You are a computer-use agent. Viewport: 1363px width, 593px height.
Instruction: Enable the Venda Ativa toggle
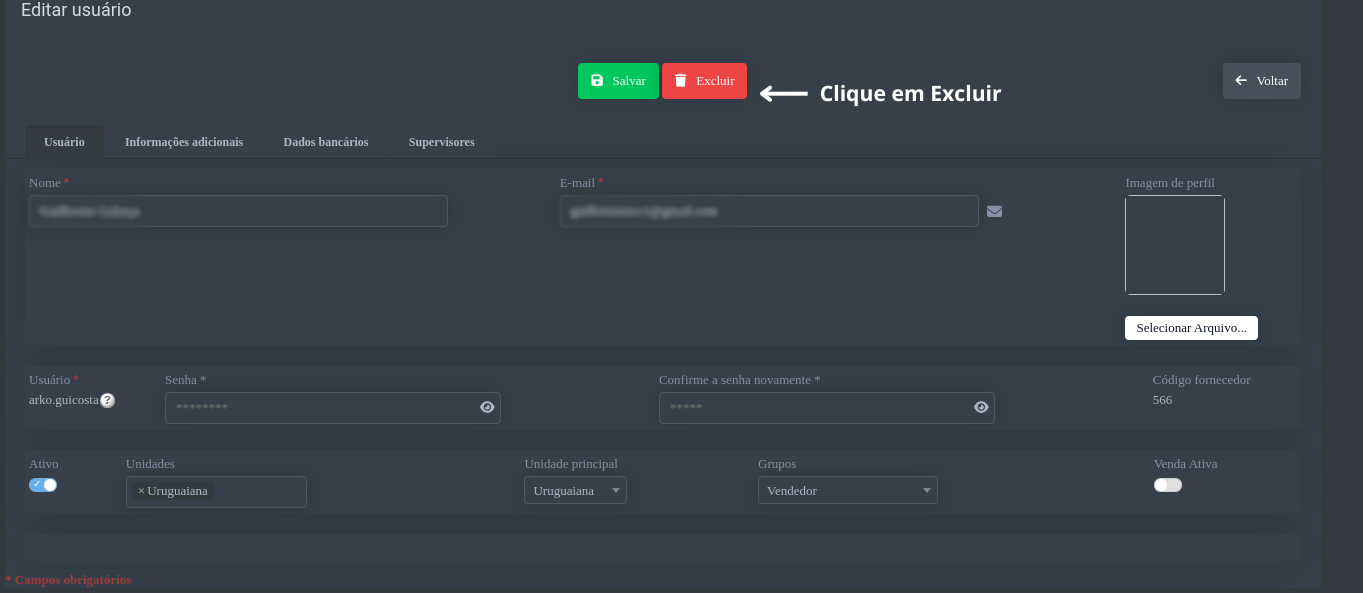[x=1167, y=485]
